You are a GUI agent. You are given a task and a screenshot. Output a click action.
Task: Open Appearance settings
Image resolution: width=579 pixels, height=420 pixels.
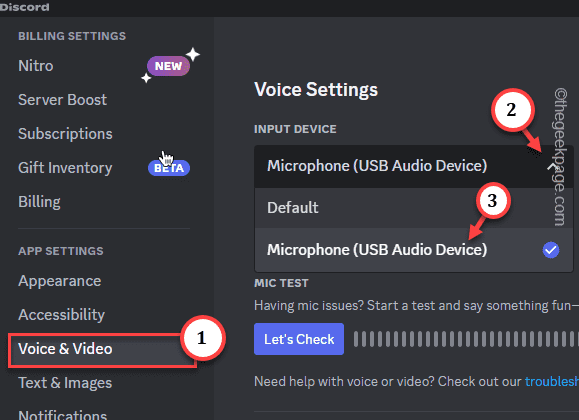pos(59,281)
